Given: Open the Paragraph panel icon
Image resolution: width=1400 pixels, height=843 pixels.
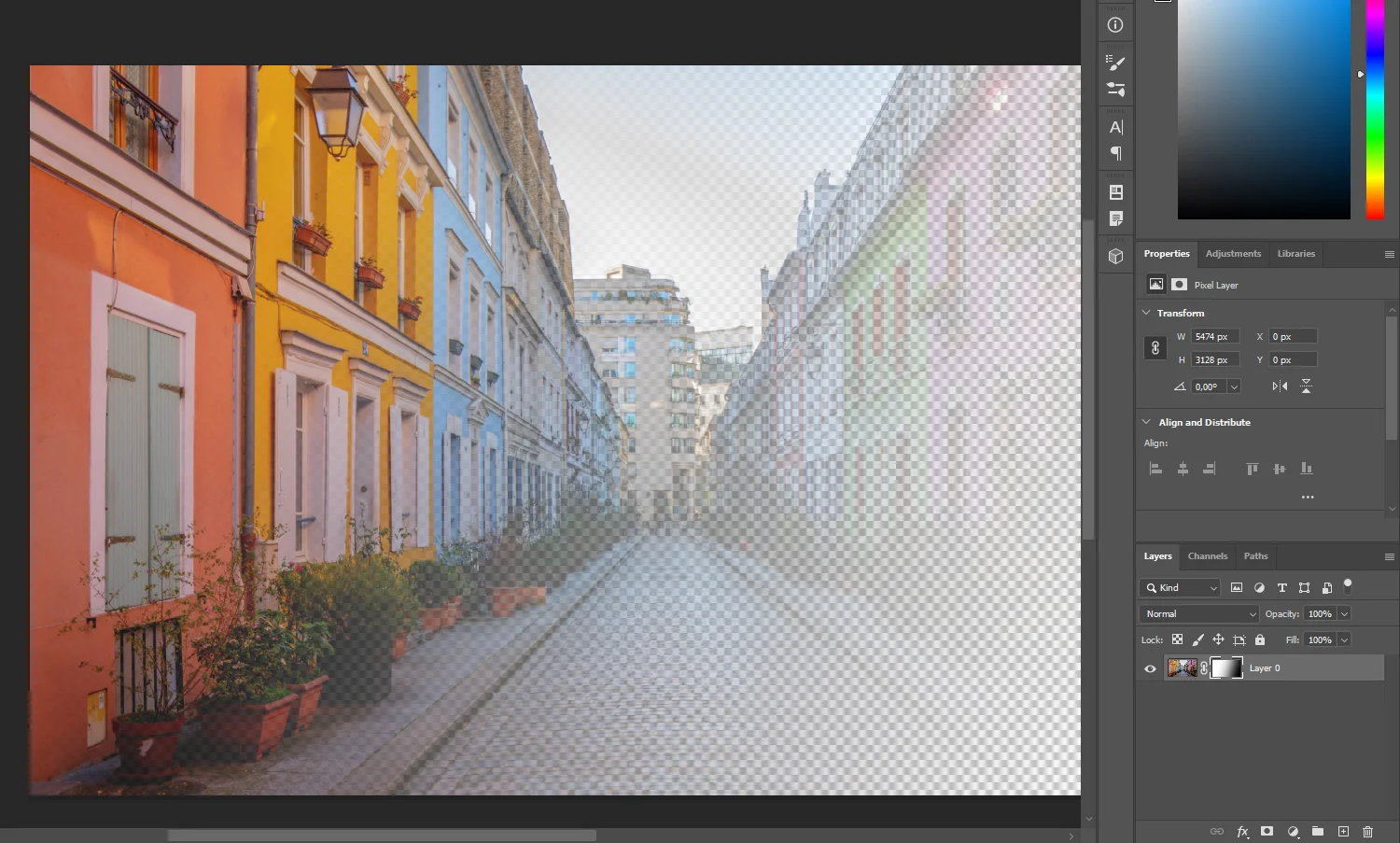Looking at the screenshot, I should pos(1115,153).
